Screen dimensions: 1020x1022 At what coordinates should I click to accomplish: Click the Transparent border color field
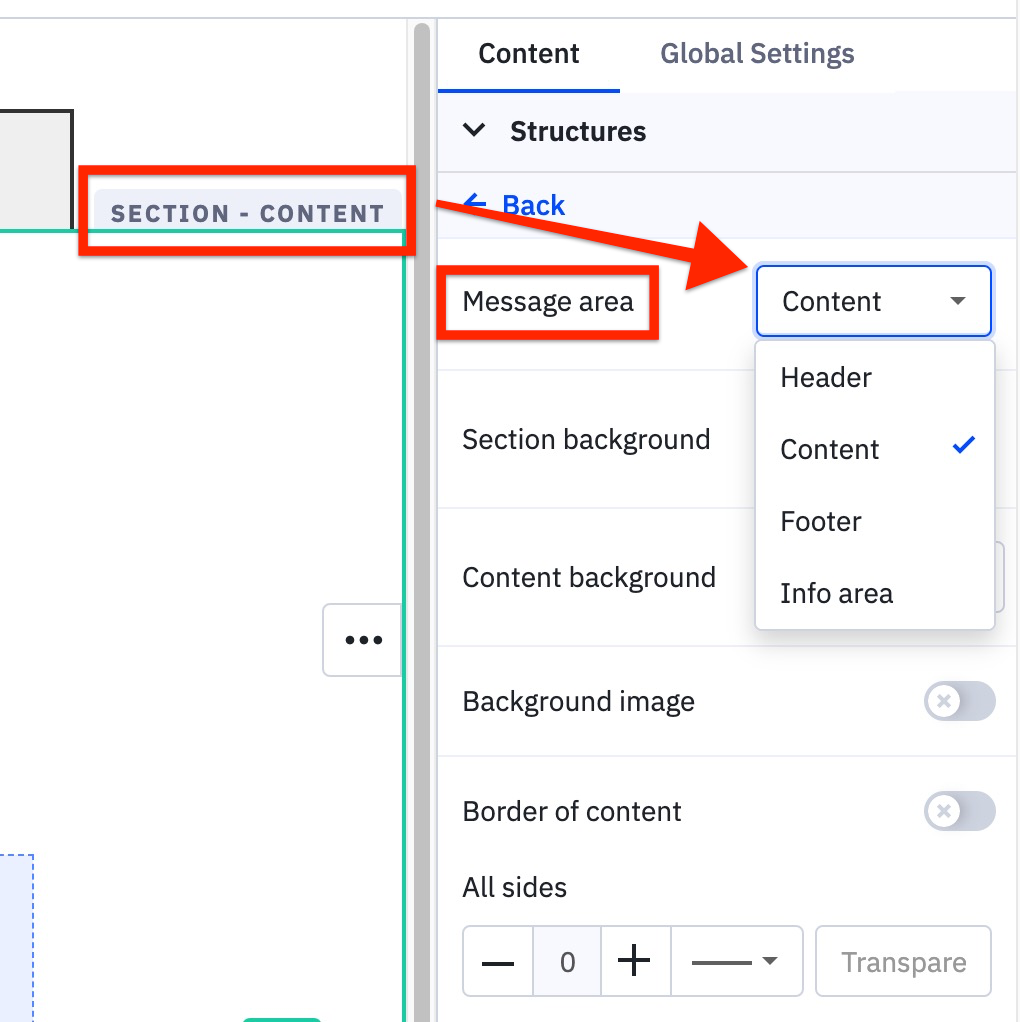(903, 962)
